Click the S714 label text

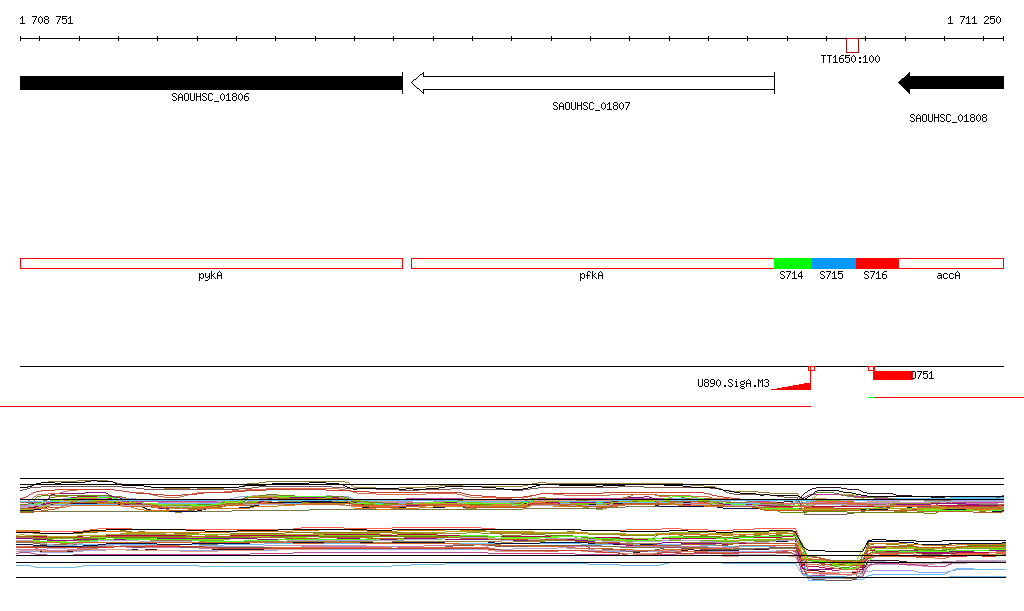[x=791, y=275]
